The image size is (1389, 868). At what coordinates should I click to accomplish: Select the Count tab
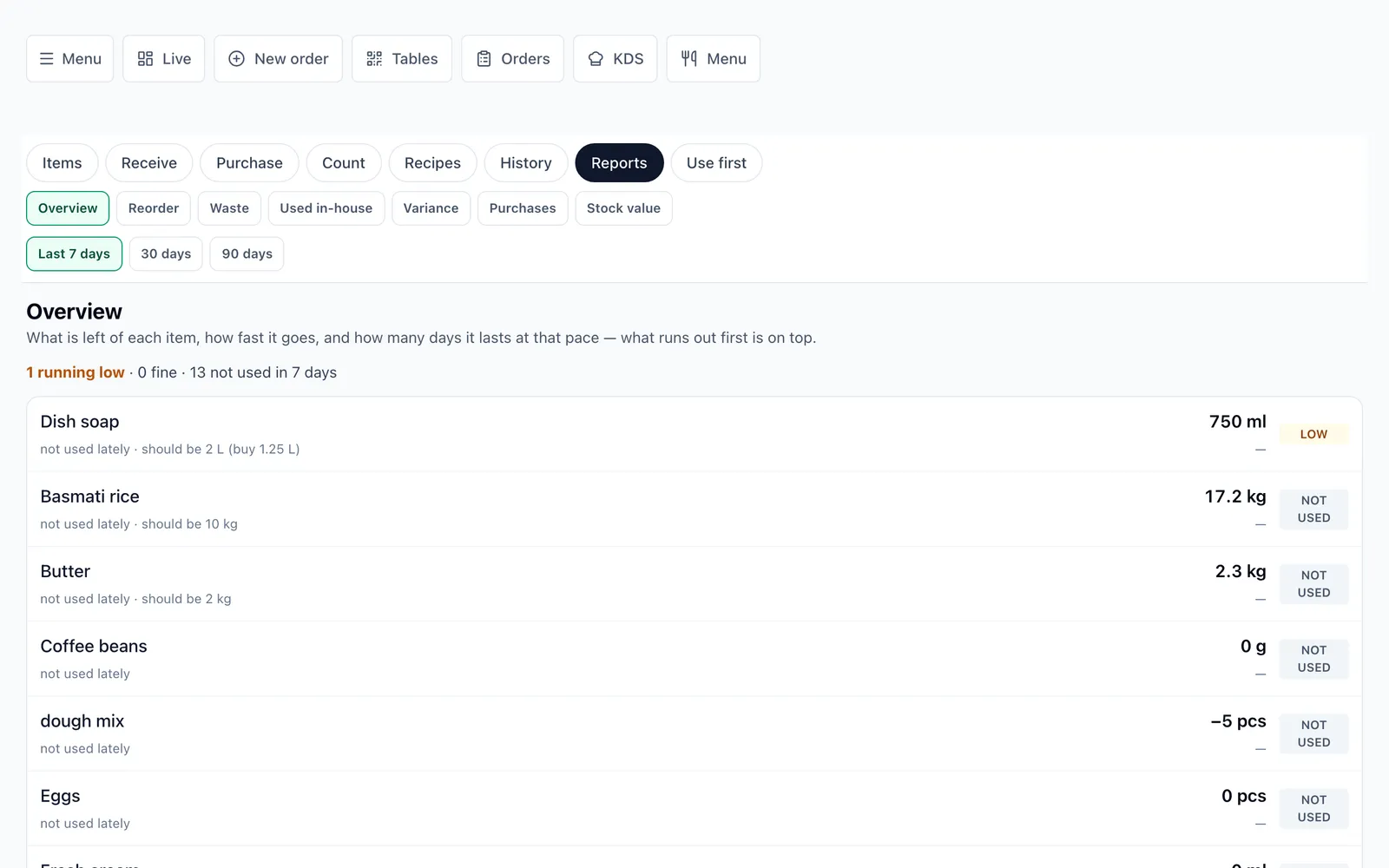pyautogui.click(x=344, y=163)
